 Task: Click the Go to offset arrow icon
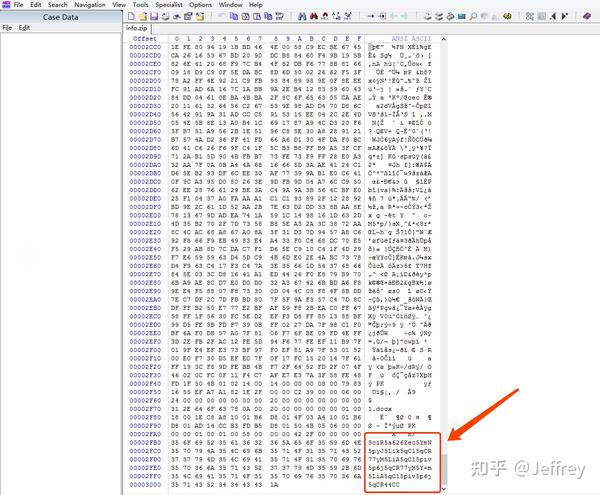tap(370, 16)
